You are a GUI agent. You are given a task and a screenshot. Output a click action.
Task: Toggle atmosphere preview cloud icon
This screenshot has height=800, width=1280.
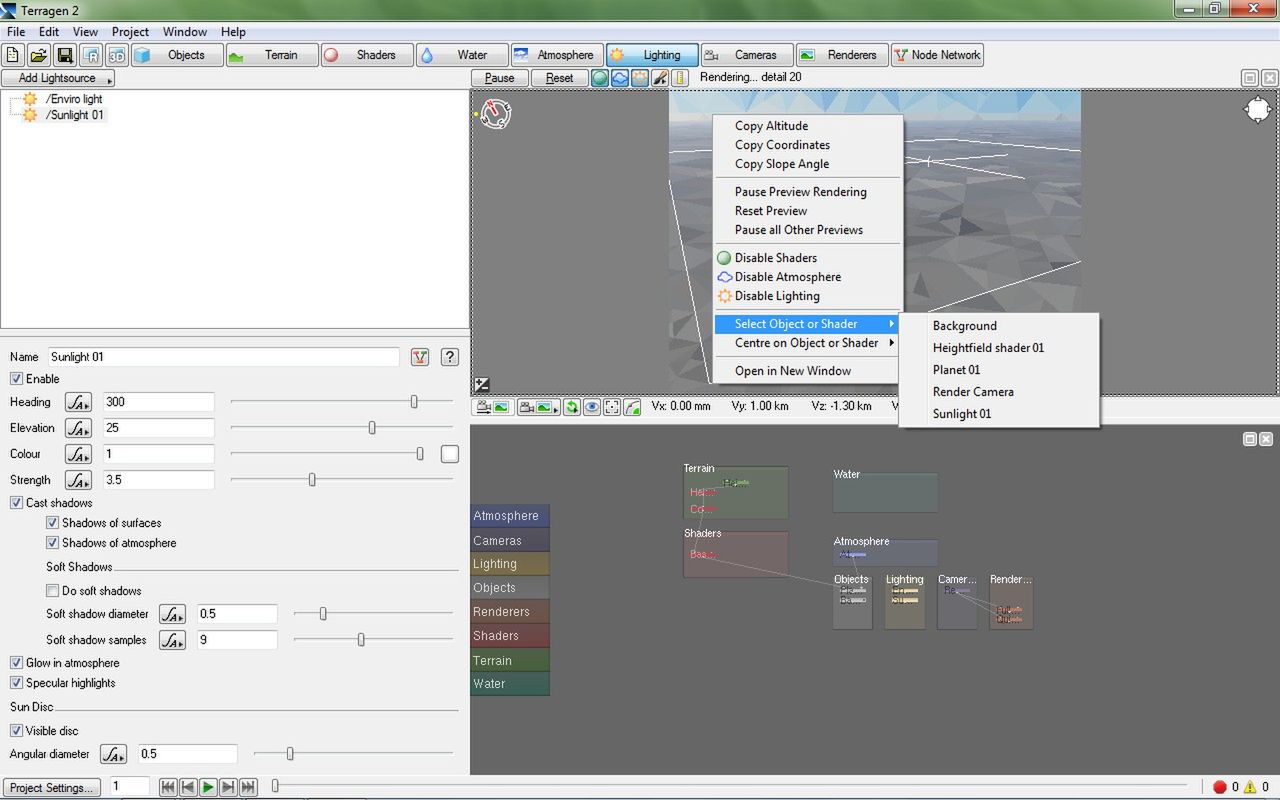[x=620, y=78]
